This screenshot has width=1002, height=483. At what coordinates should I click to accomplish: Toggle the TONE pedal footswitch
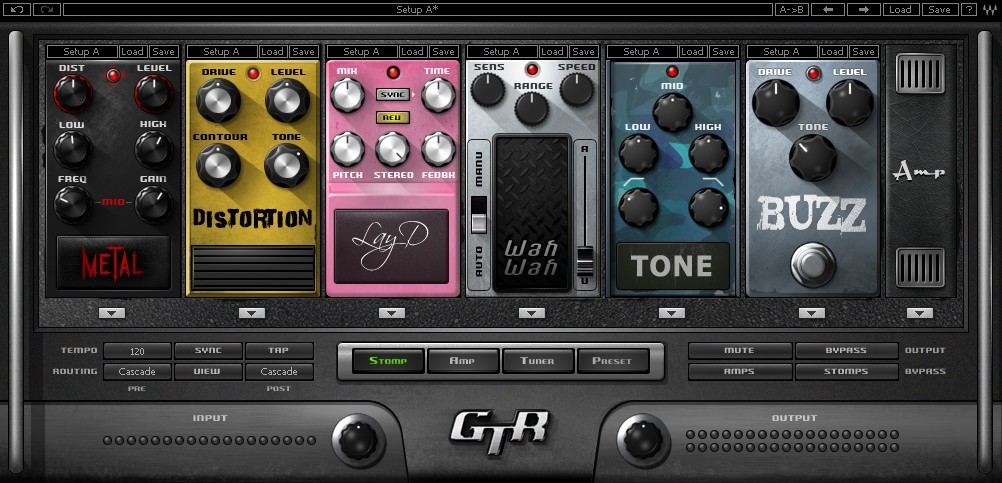click(672, 266)
